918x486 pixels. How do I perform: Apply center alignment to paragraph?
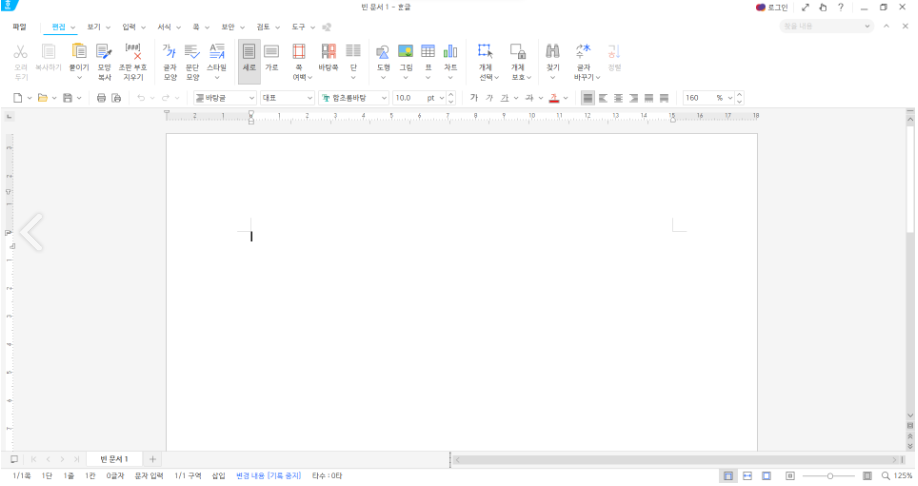618,98
